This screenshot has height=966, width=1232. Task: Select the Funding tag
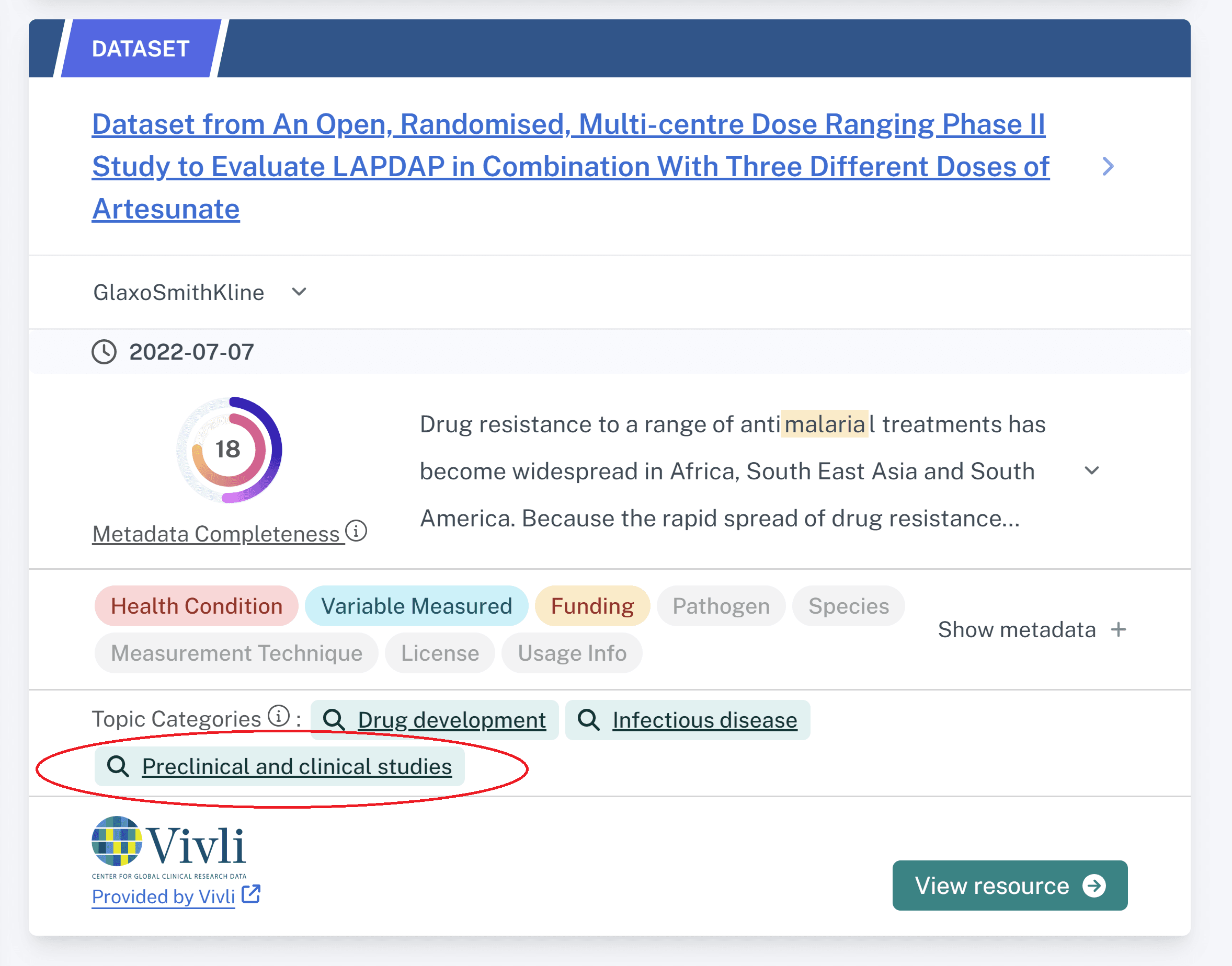click(592, 606)
